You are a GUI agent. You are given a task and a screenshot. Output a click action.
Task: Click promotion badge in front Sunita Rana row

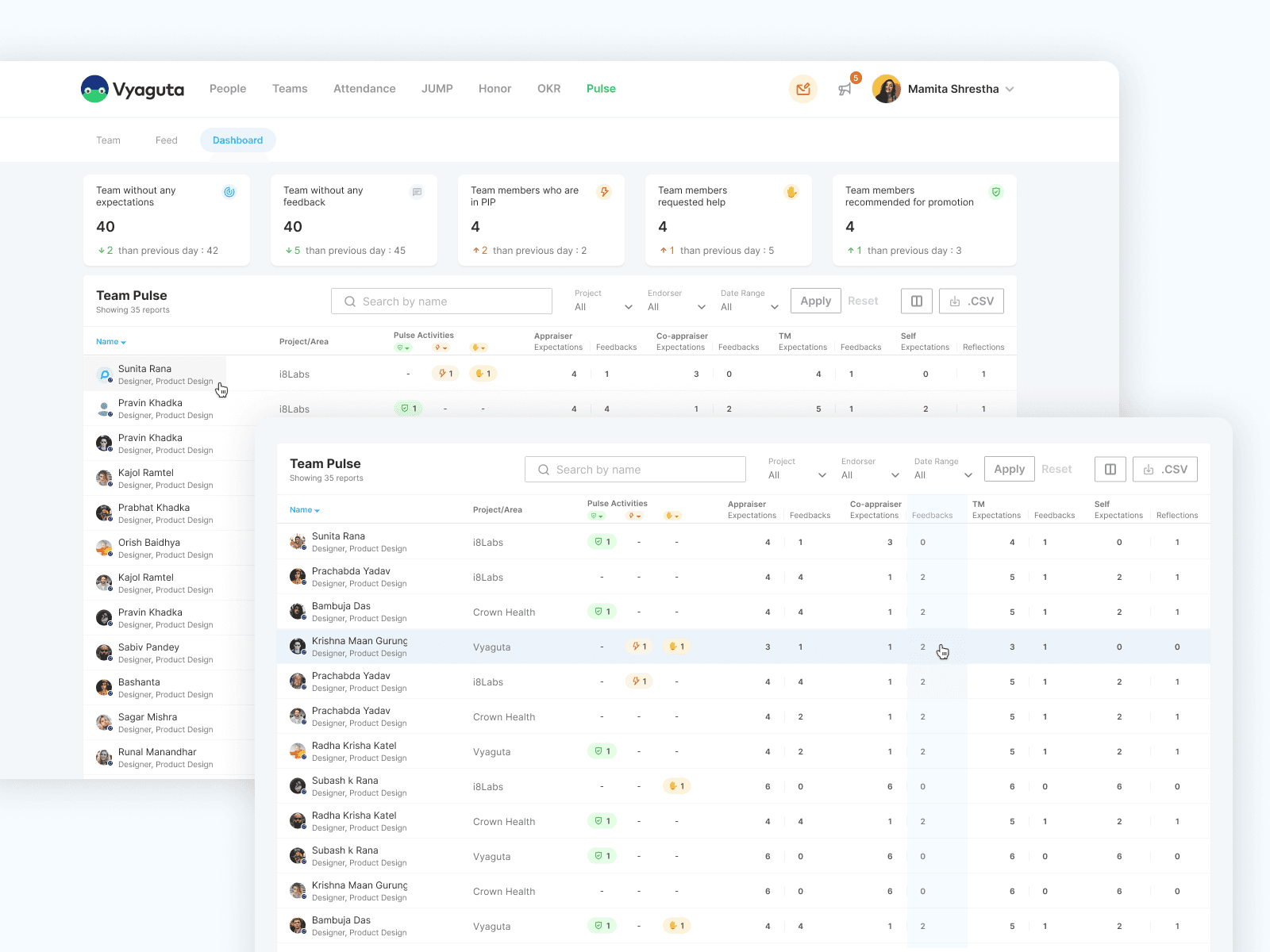tap(602, 542)
